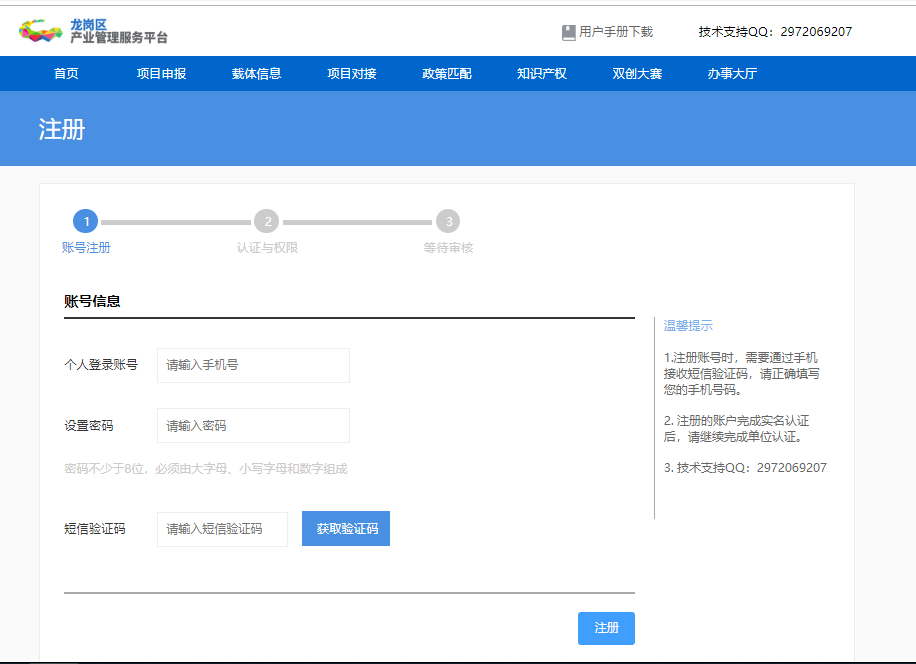Click the colorful Longgang platform logo
The width and height of the screenshot is (916, 664).
click(40, 31)
